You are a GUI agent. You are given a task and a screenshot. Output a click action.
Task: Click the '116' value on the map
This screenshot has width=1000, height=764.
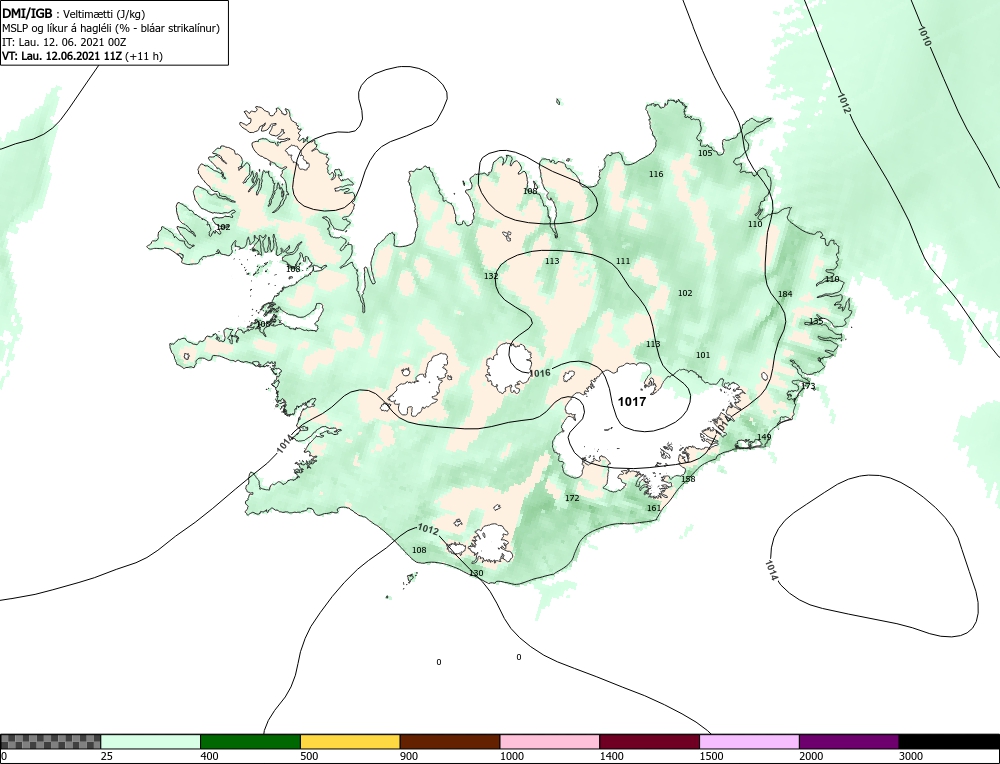pos(656,174)
